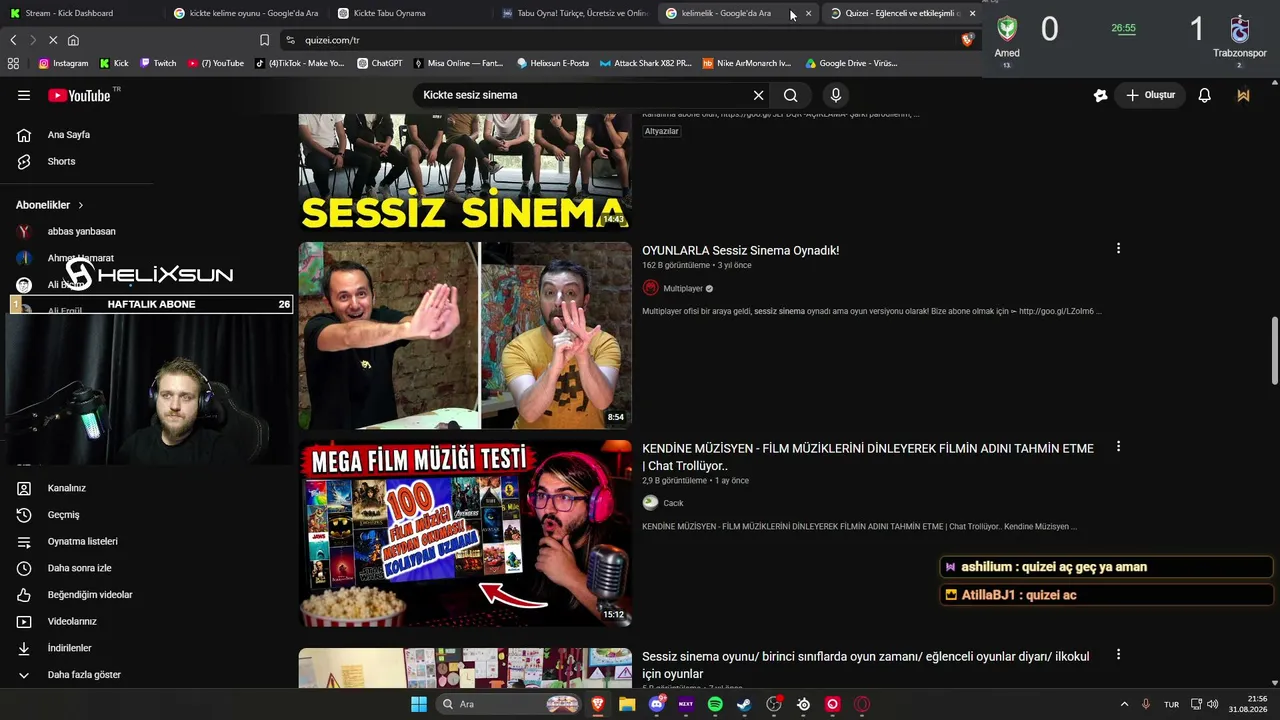Open the YouTube account avatar menu
1280x720 pixels.
(x=1243, y=95)
